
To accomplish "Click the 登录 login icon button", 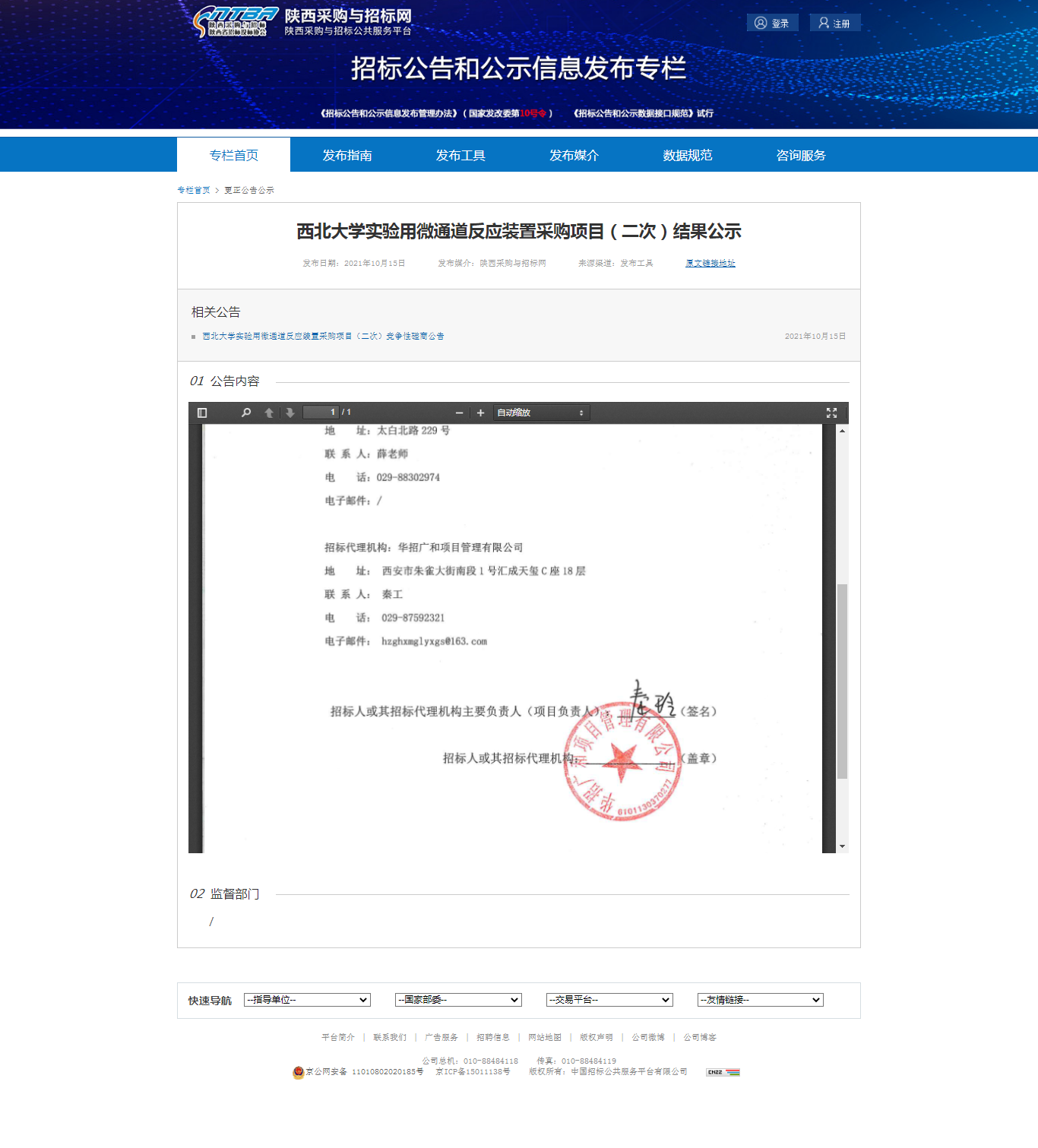I will click(772, 23).
